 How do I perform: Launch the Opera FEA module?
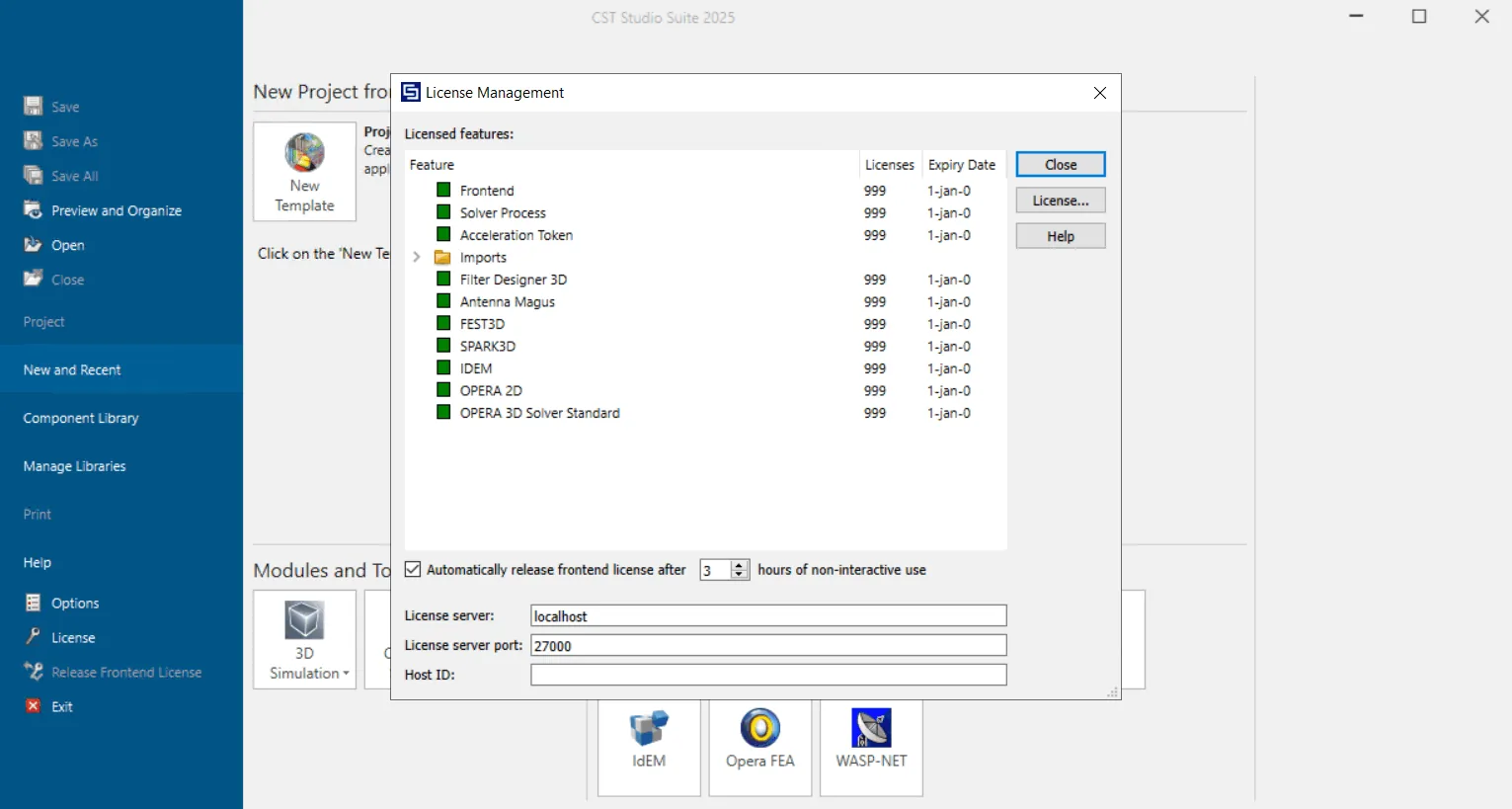(760, 728)
